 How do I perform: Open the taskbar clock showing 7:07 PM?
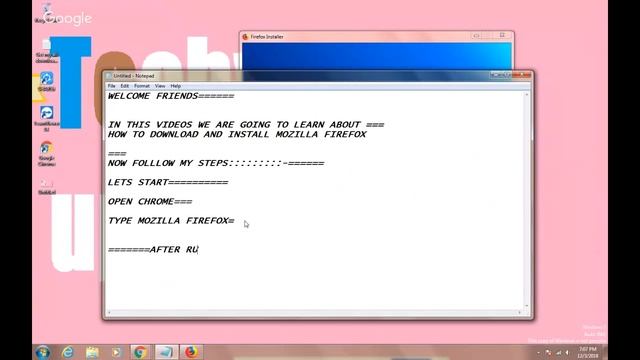tap(588, 352)
